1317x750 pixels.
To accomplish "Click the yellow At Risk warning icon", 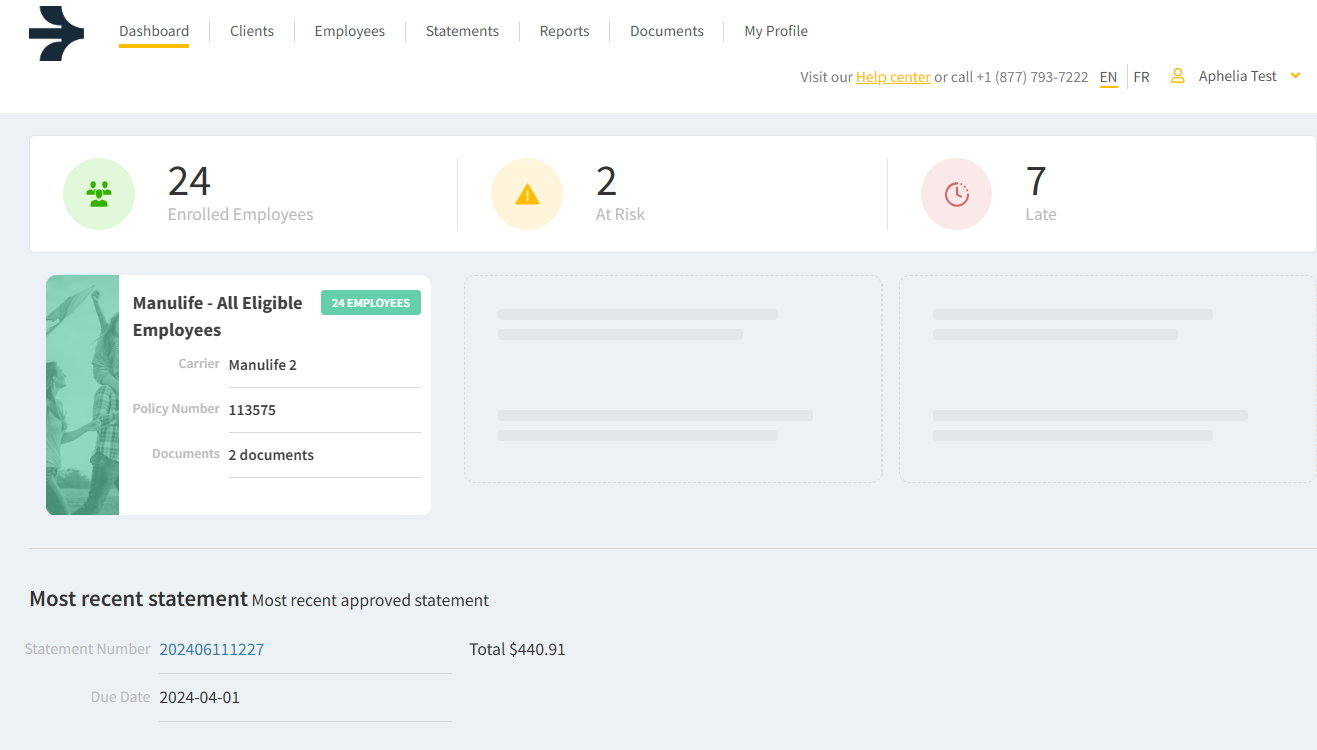I will pyautogui.click(x=527, y=194).
